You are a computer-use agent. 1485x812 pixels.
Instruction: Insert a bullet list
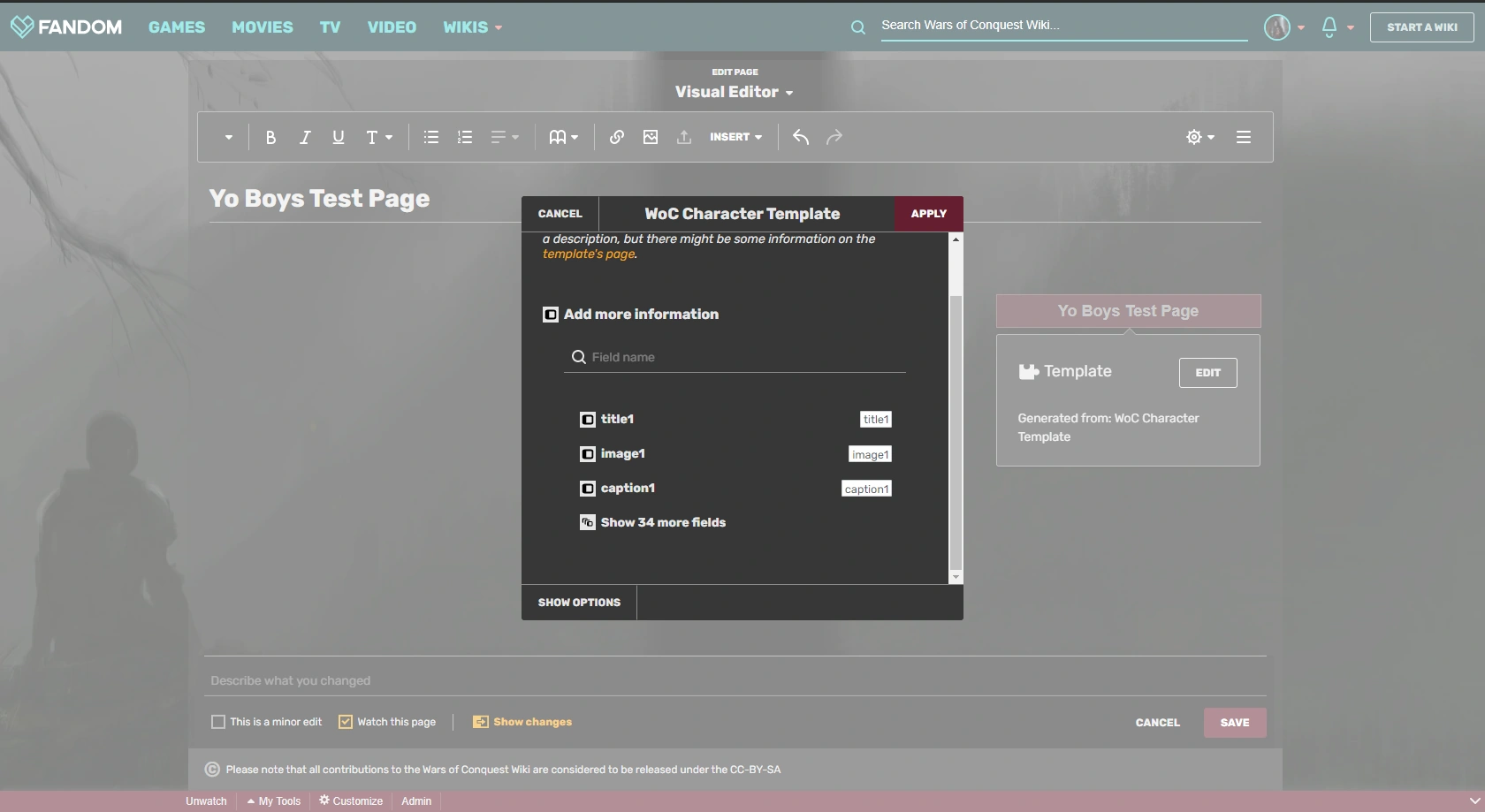[431, 137]
